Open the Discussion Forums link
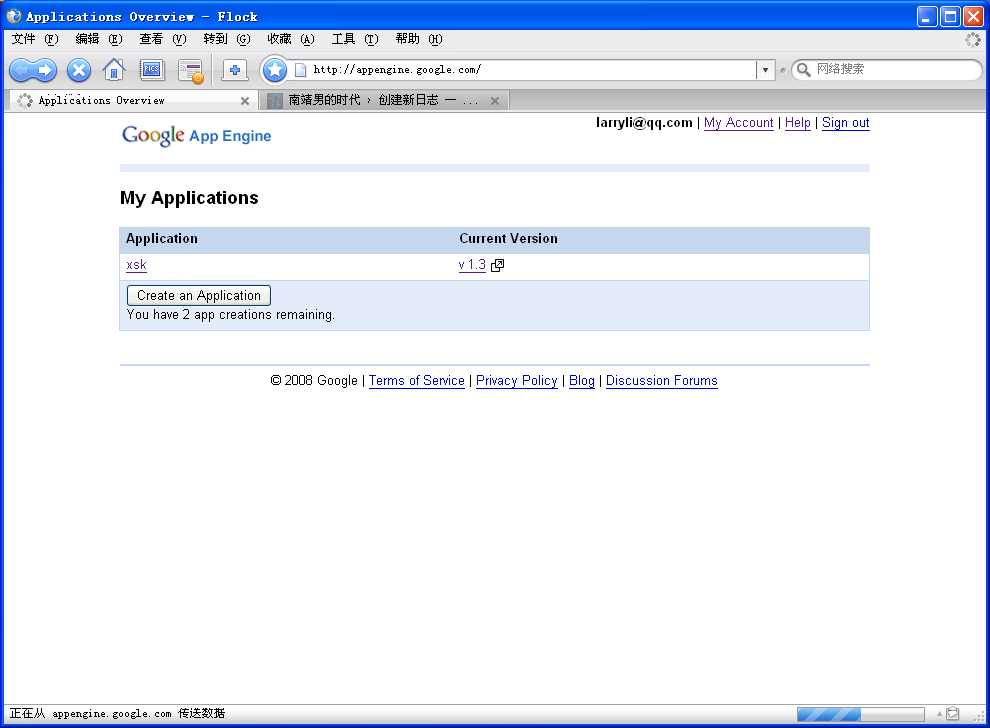990x728 pixels. (x=662, y=381)
